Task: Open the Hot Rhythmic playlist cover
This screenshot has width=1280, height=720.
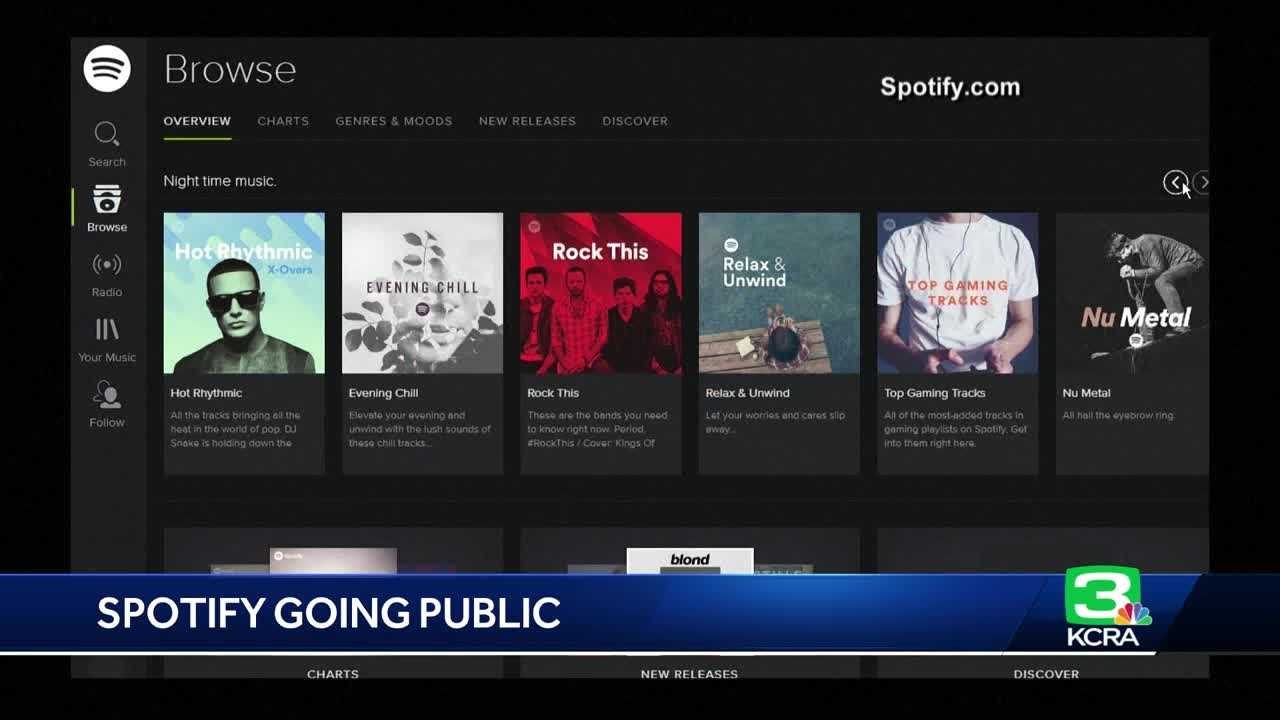Action: (244, 293)
